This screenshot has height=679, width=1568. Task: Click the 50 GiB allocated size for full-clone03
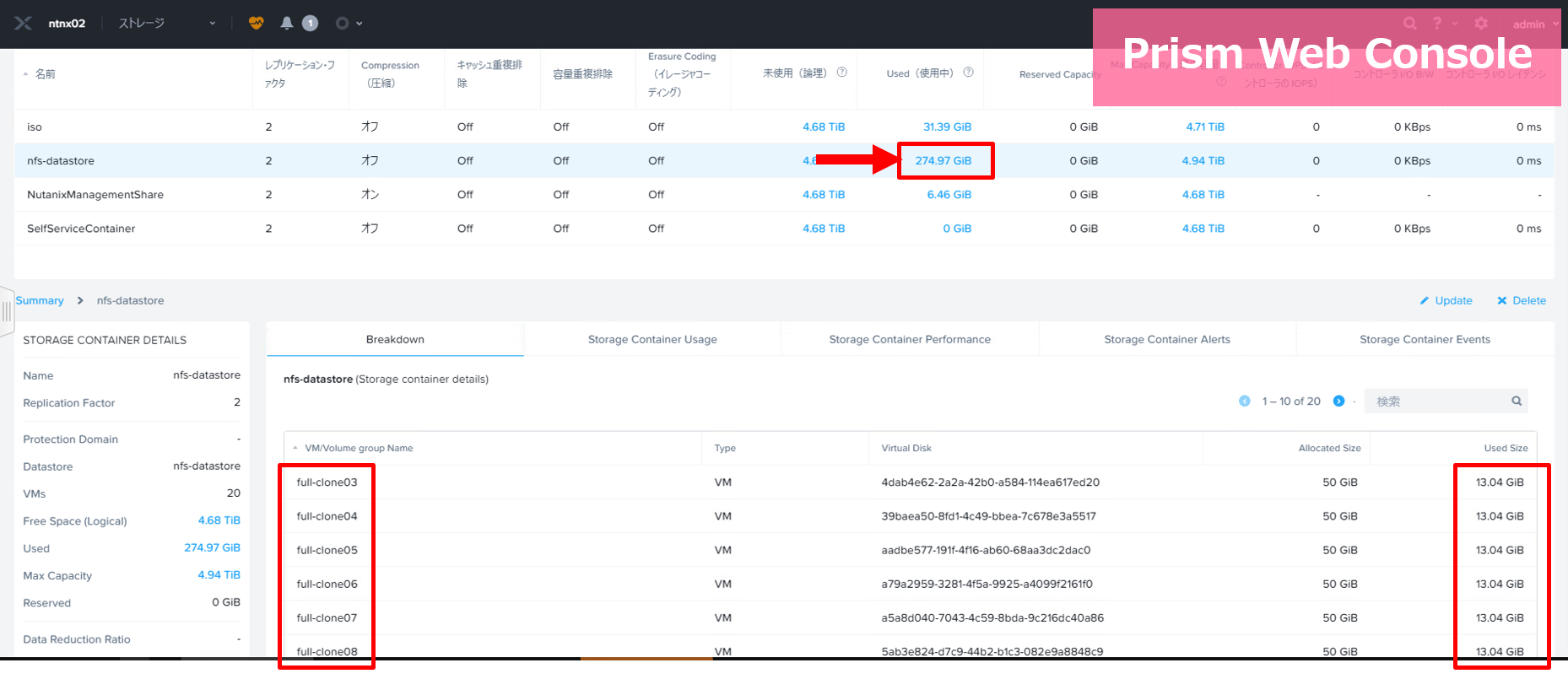1340,482
